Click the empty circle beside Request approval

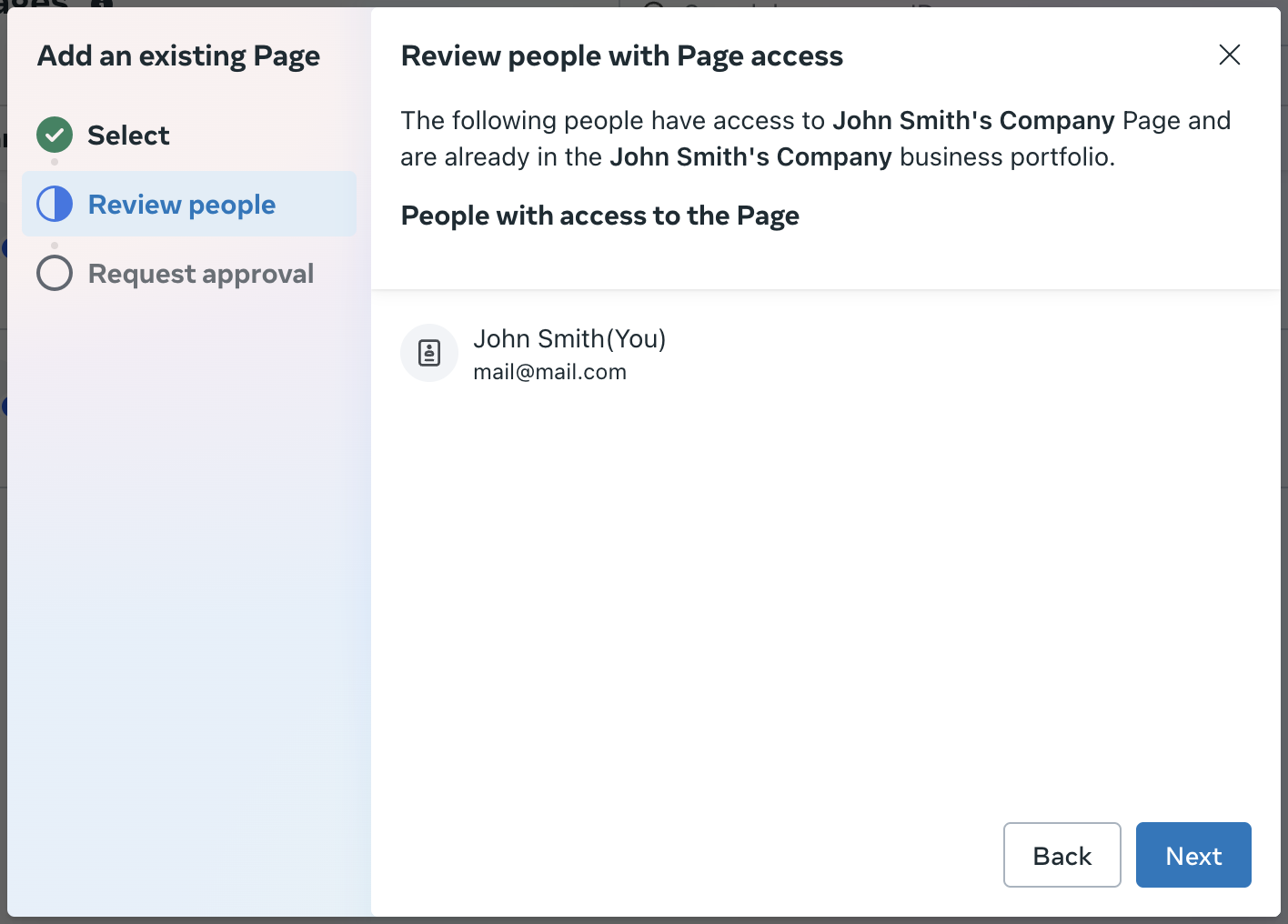coord(55,274)
